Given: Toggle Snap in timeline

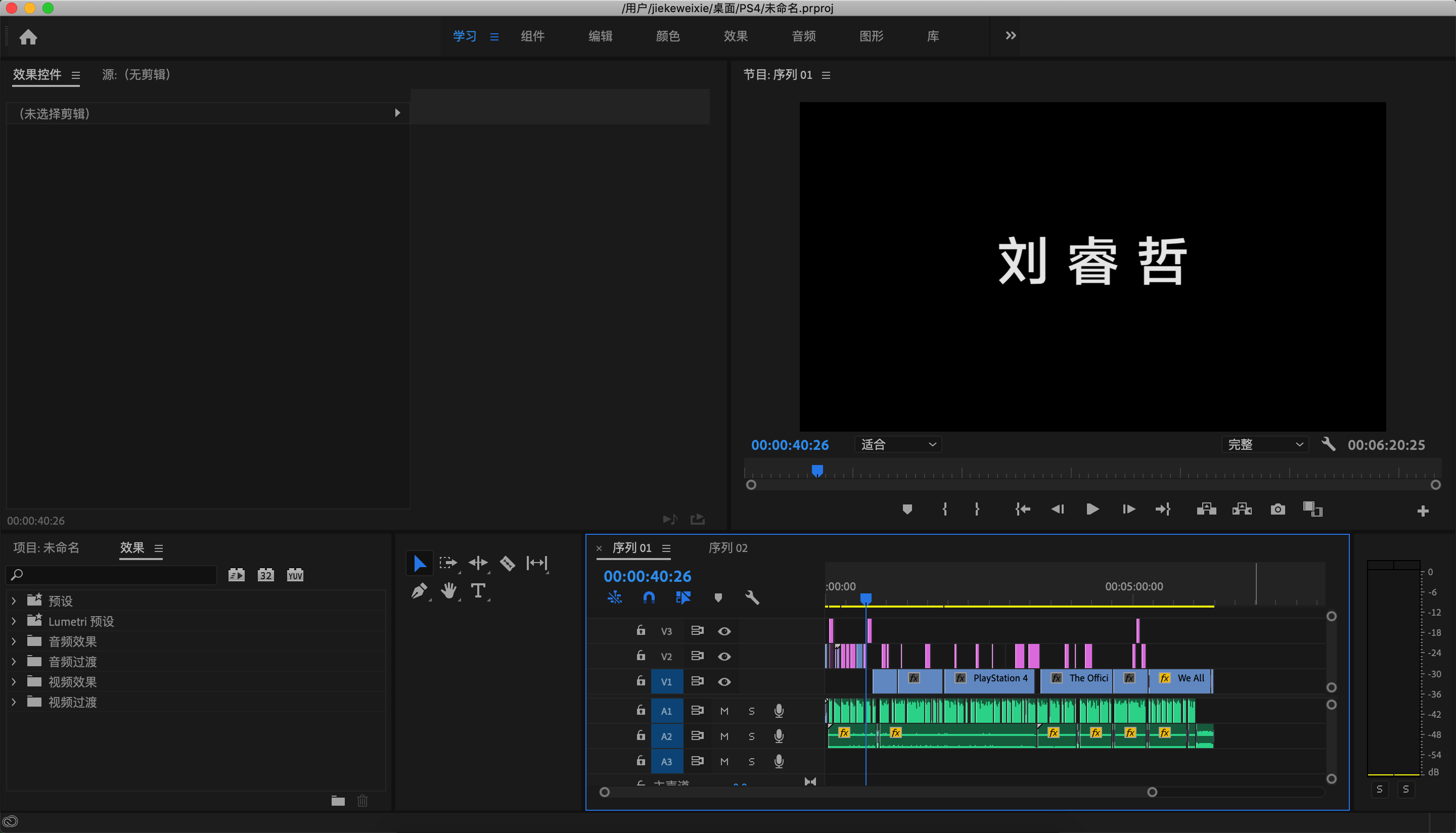Looking at the screenshot, I should 649,598.
